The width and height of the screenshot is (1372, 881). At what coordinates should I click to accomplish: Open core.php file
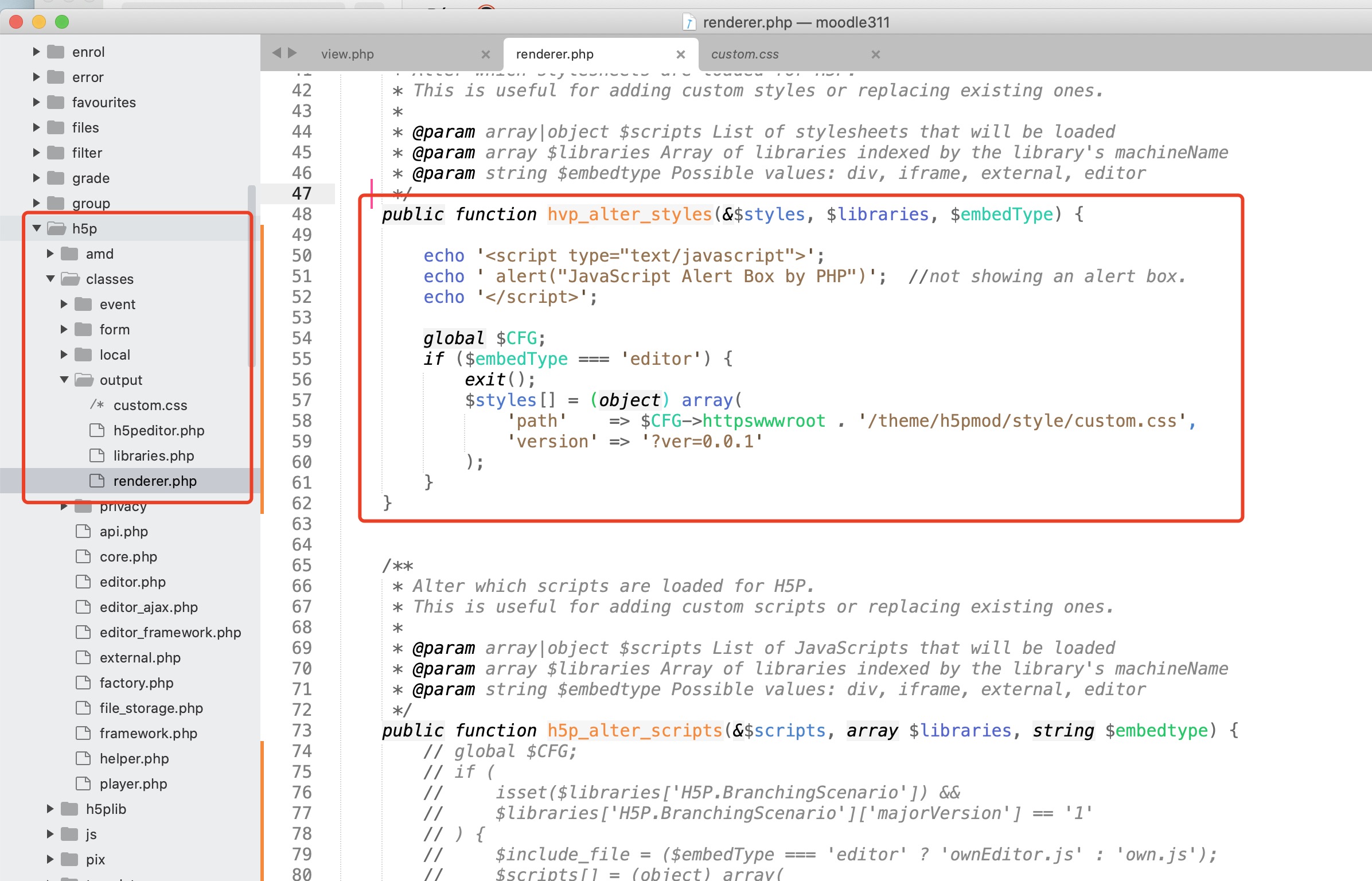(128, 557)
